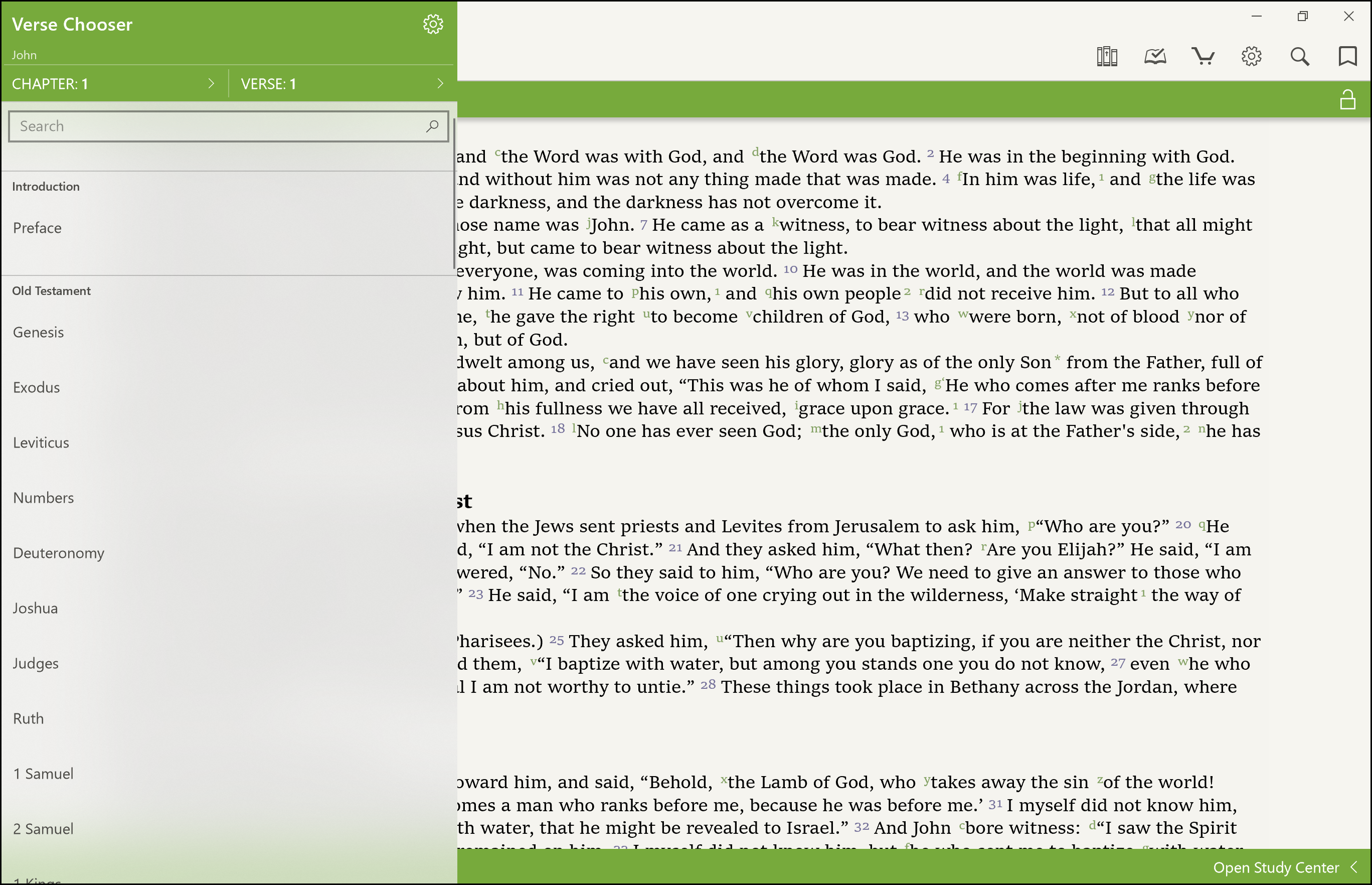Image resolution: width=1372 pixels, height=885 pixels.
Task: Click the search magnifier in toolbar
Action: pyautogui.click(x=1300, y=56)
